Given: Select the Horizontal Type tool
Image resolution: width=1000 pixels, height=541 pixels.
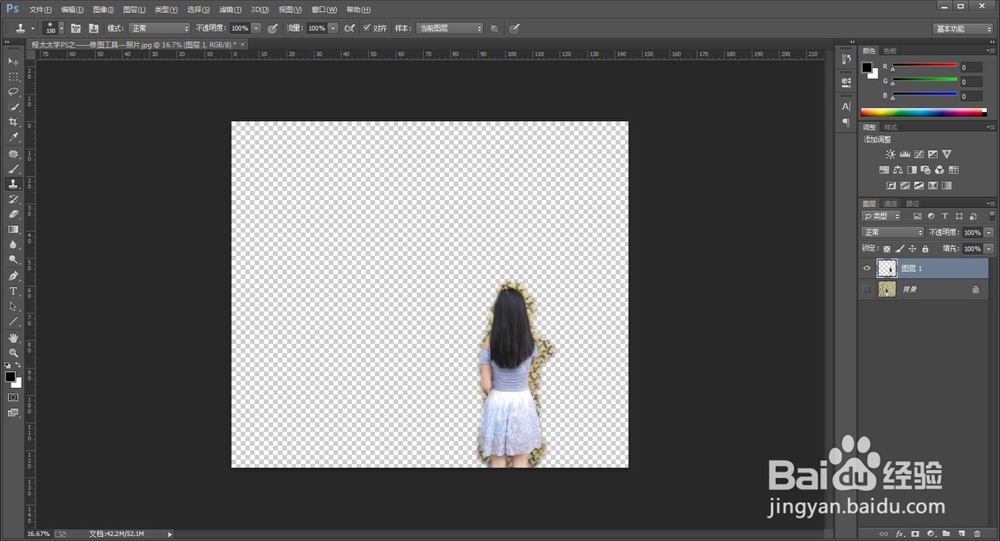Looking at the screenshot, I should tap(13, 292).
